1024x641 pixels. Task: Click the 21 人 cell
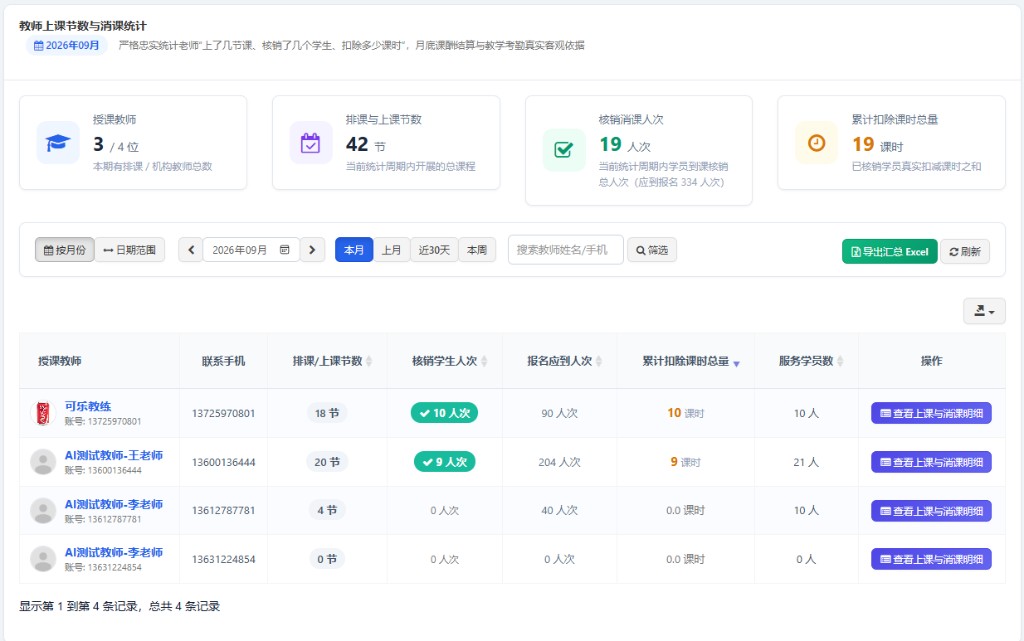[806, 462]
